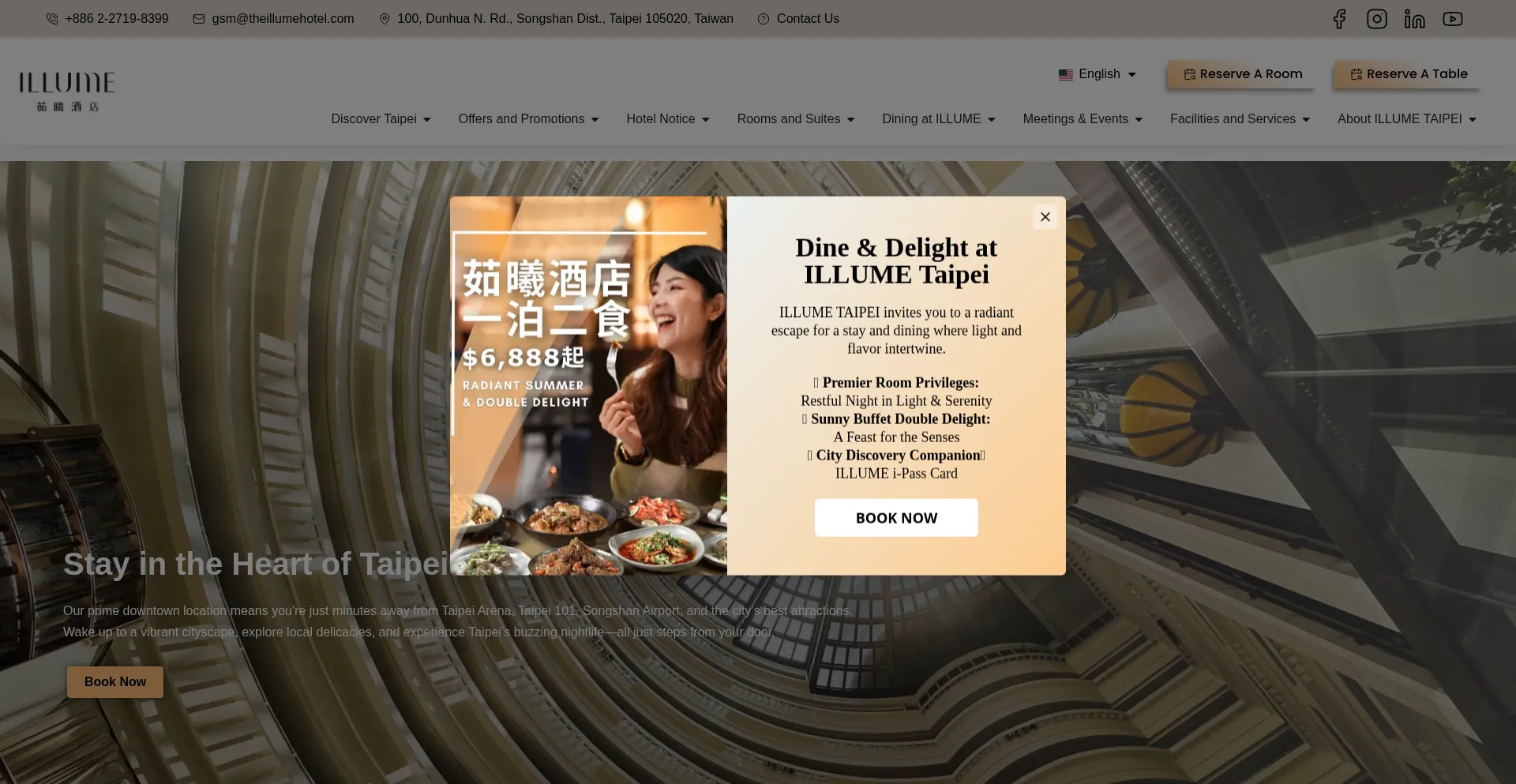This screenshot has width=1516, height=784.
Task: Expand the Rooms and Suites menu
Action: [x=796, y=119]
